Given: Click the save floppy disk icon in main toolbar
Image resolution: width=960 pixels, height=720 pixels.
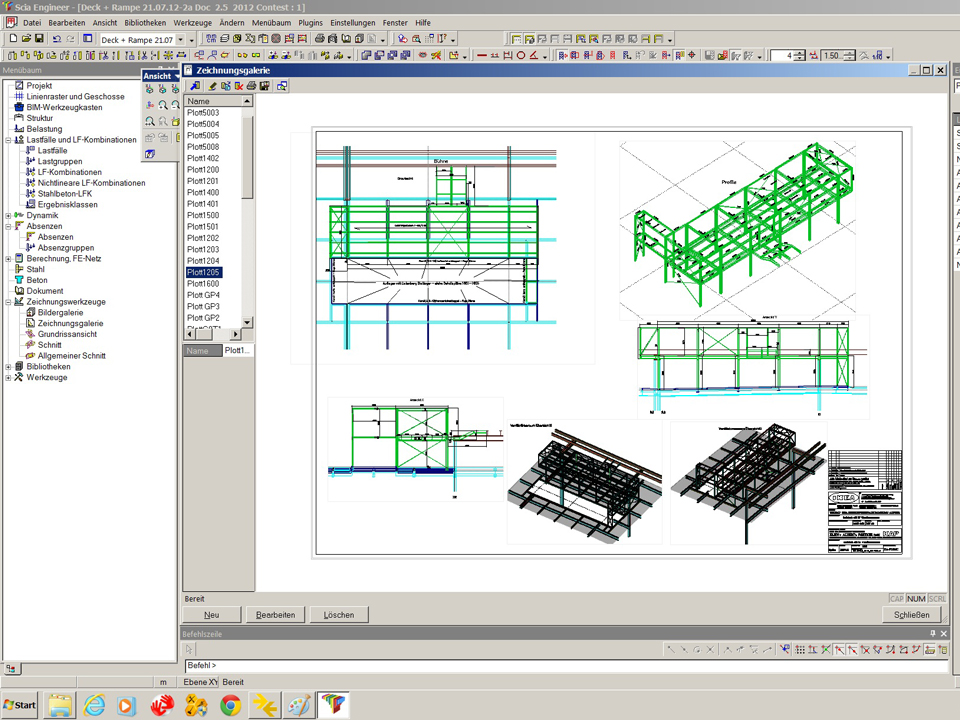Looking at the screenshot, I should [x=39, y=39].
